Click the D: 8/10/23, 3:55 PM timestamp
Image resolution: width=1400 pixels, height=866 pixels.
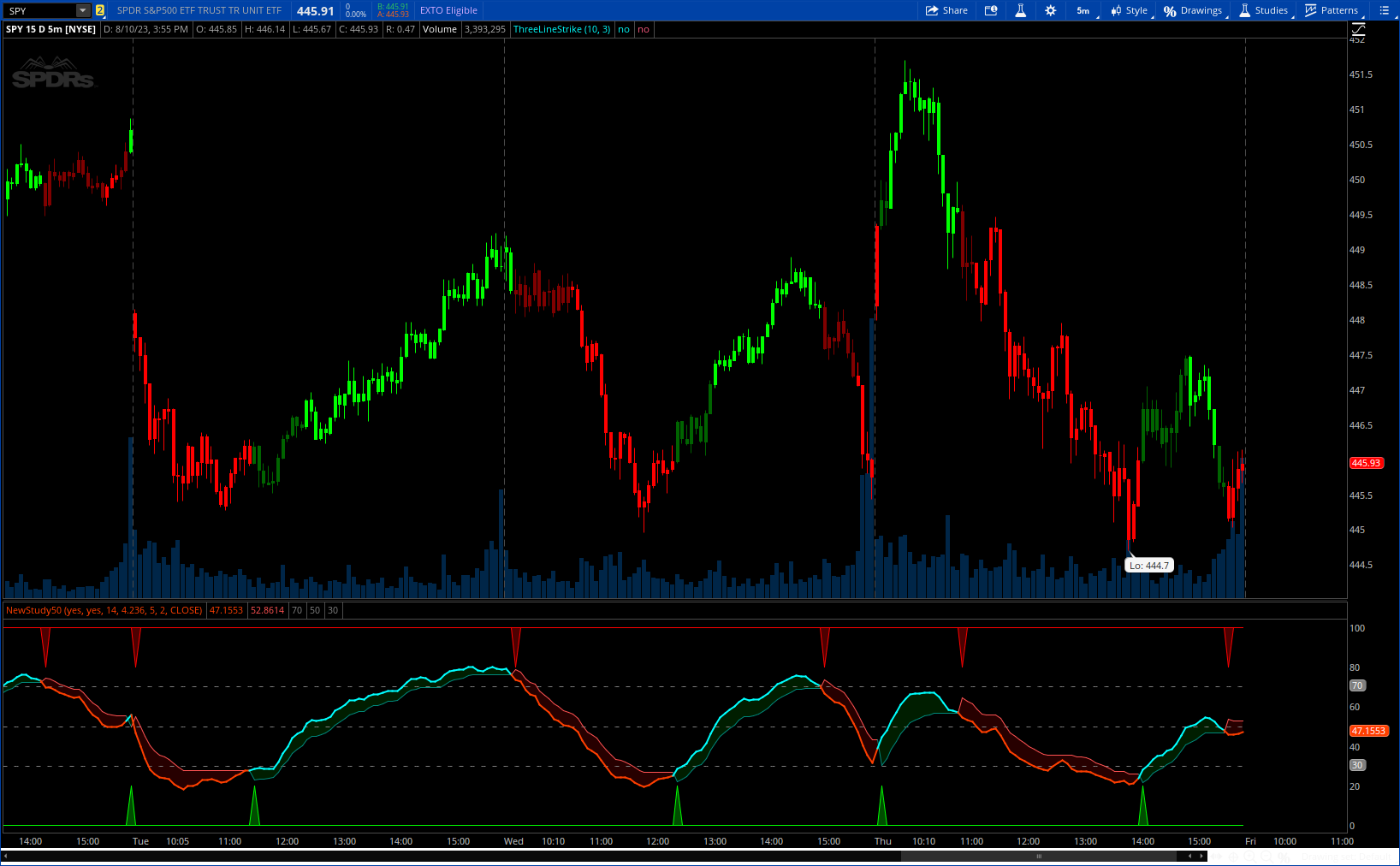(x=145, y=29)
